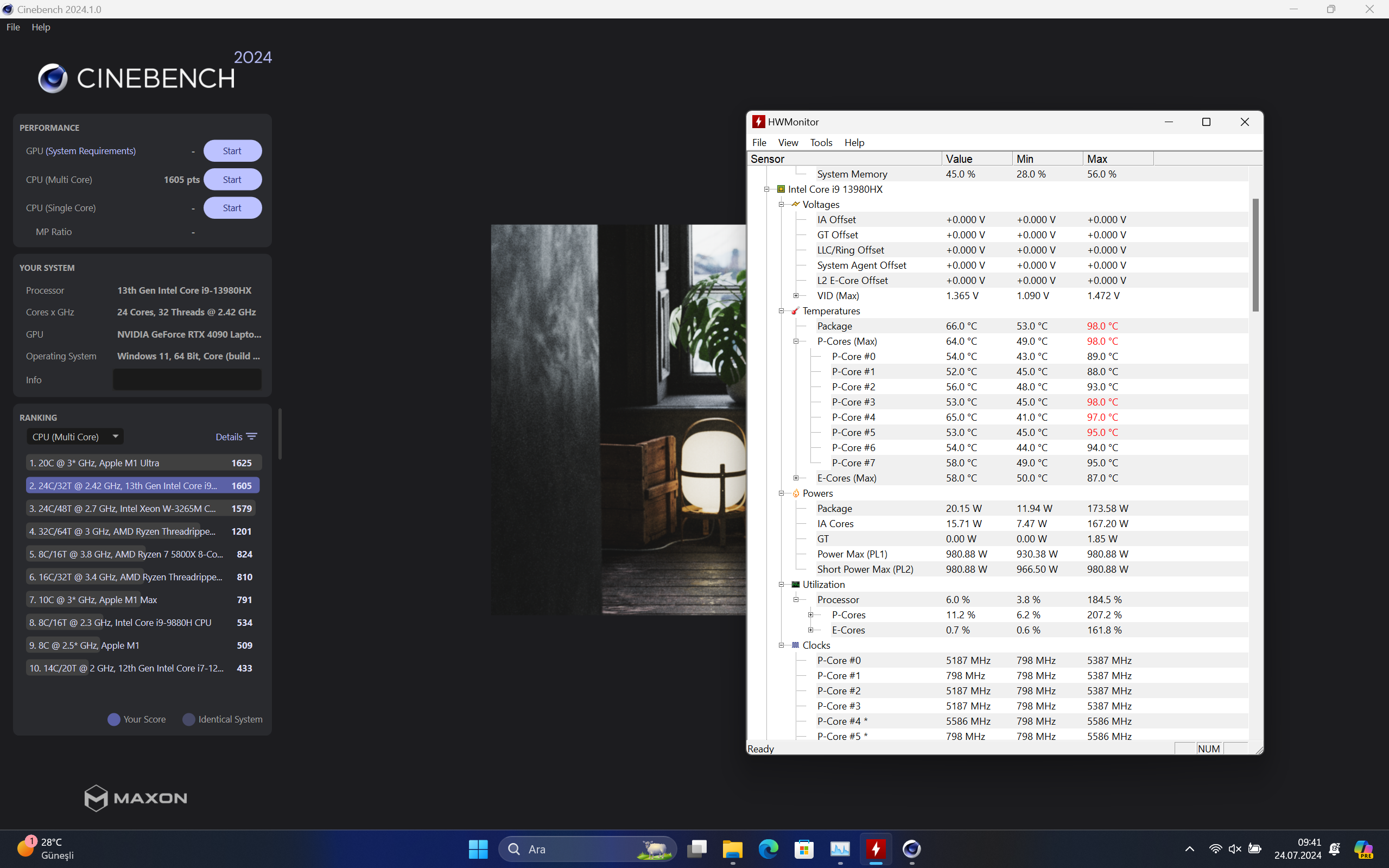
Task: Expand the P-Cores utilization node
Action: (811, 615)
